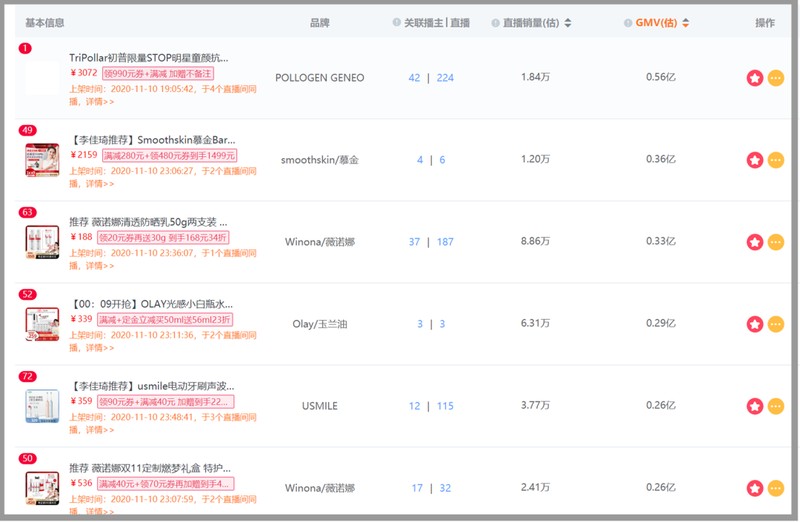Favorite the TriPollar product with star icon
This screenshot has width=800, height=522.
[x=755, y=78]
